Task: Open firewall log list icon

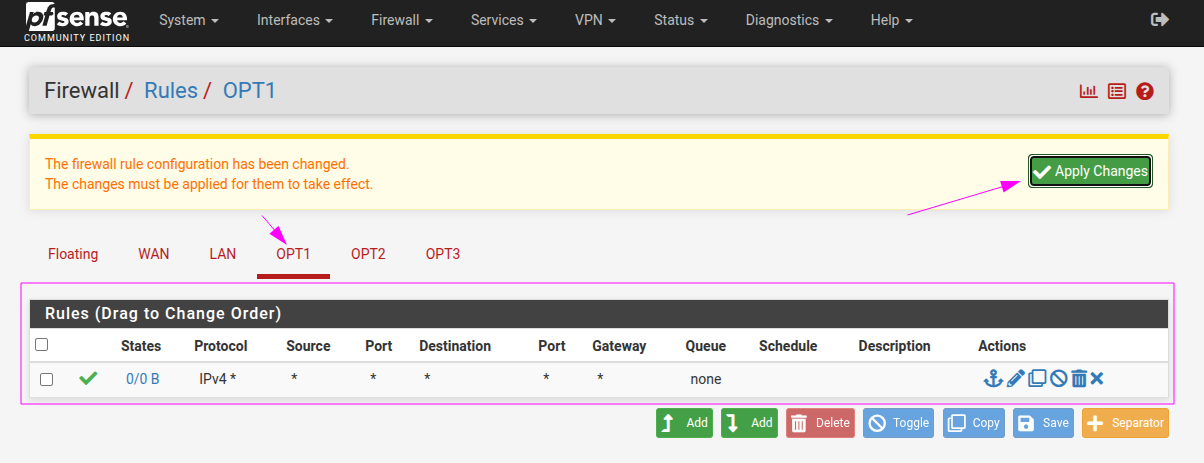Action: [x=1117, y=91]
